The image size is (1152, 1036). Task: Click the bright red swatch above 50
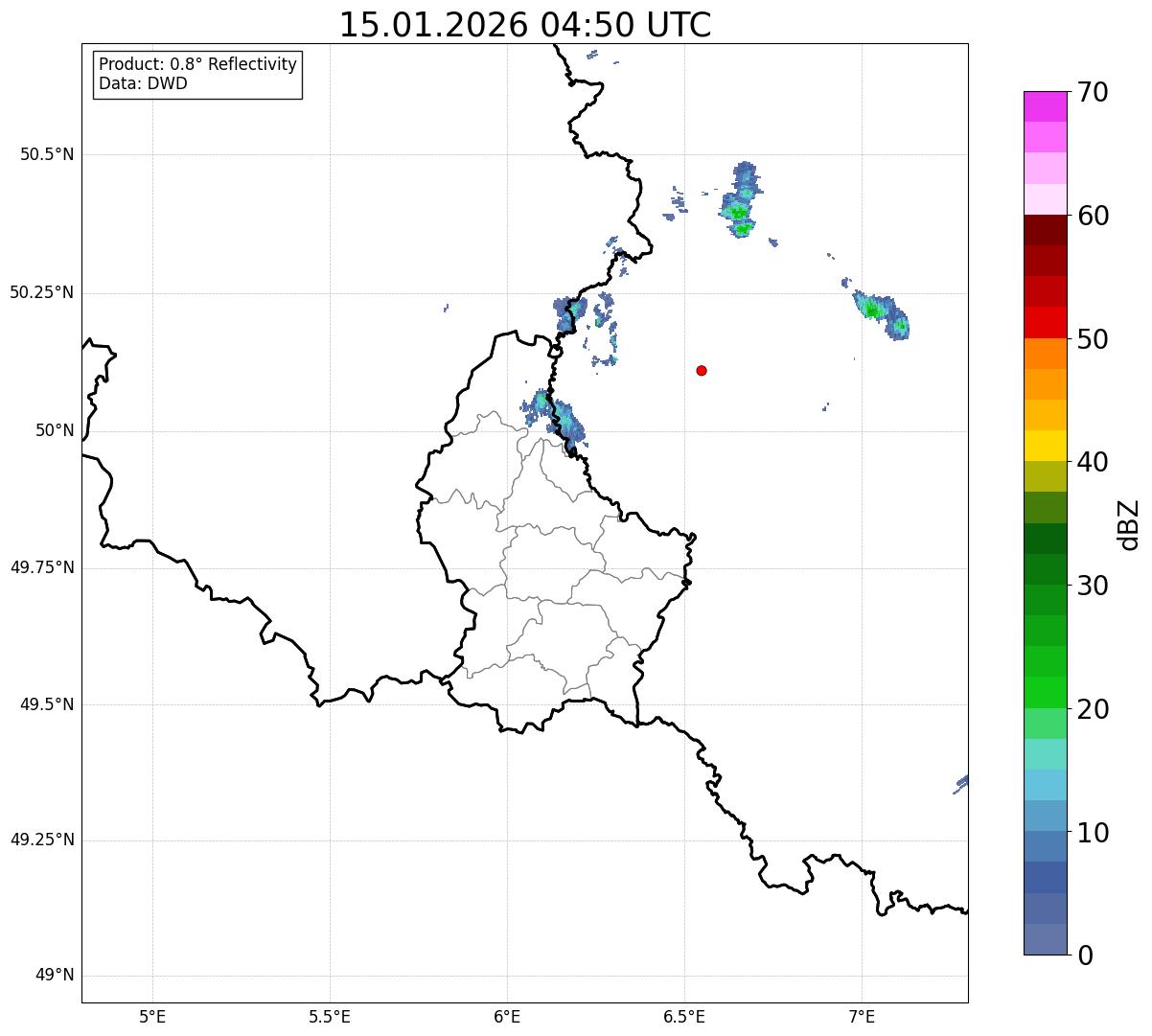coord(1046,323)
